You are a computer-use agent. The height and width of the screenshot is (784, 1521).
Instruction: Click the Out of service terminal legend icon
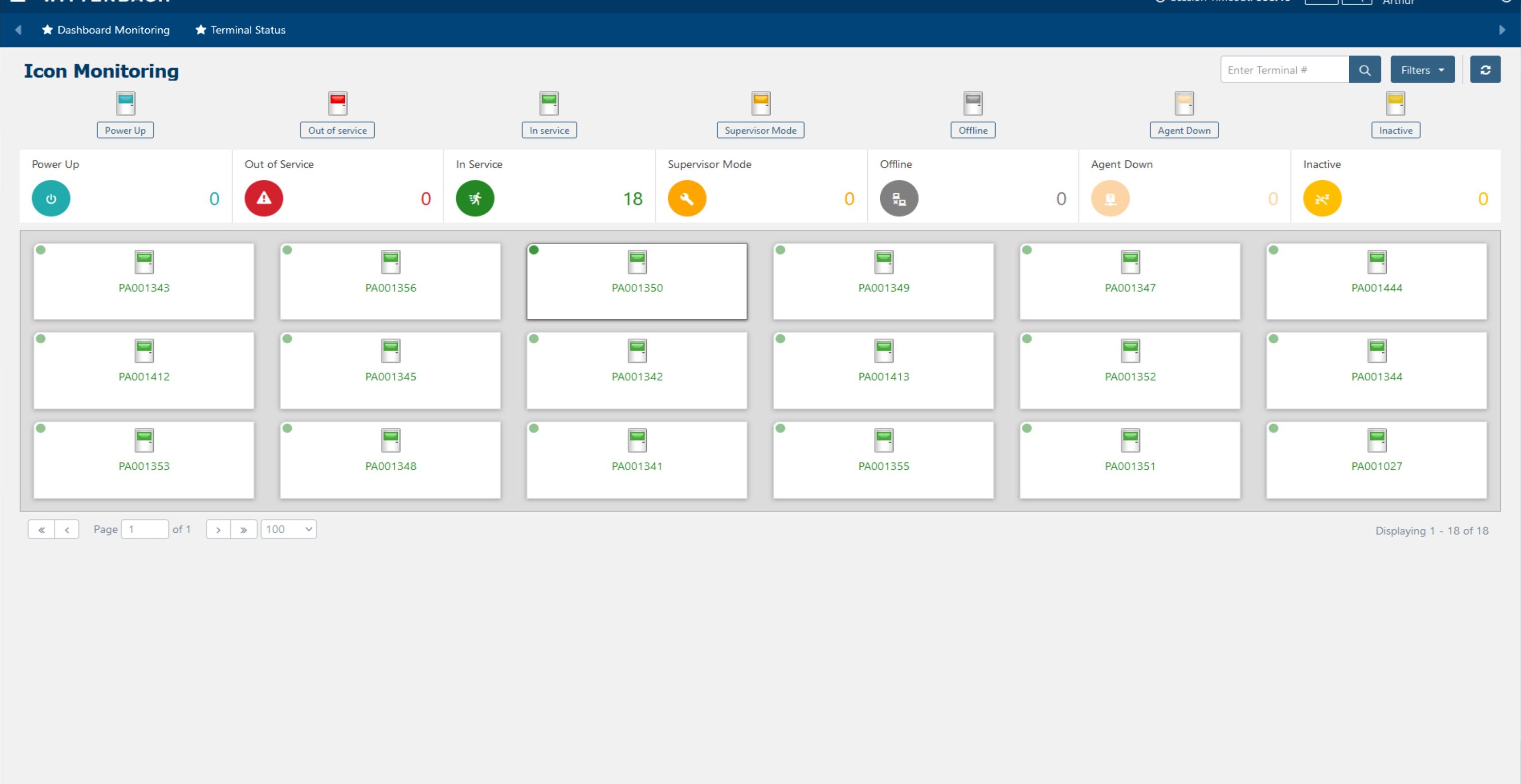pos(338,103)
